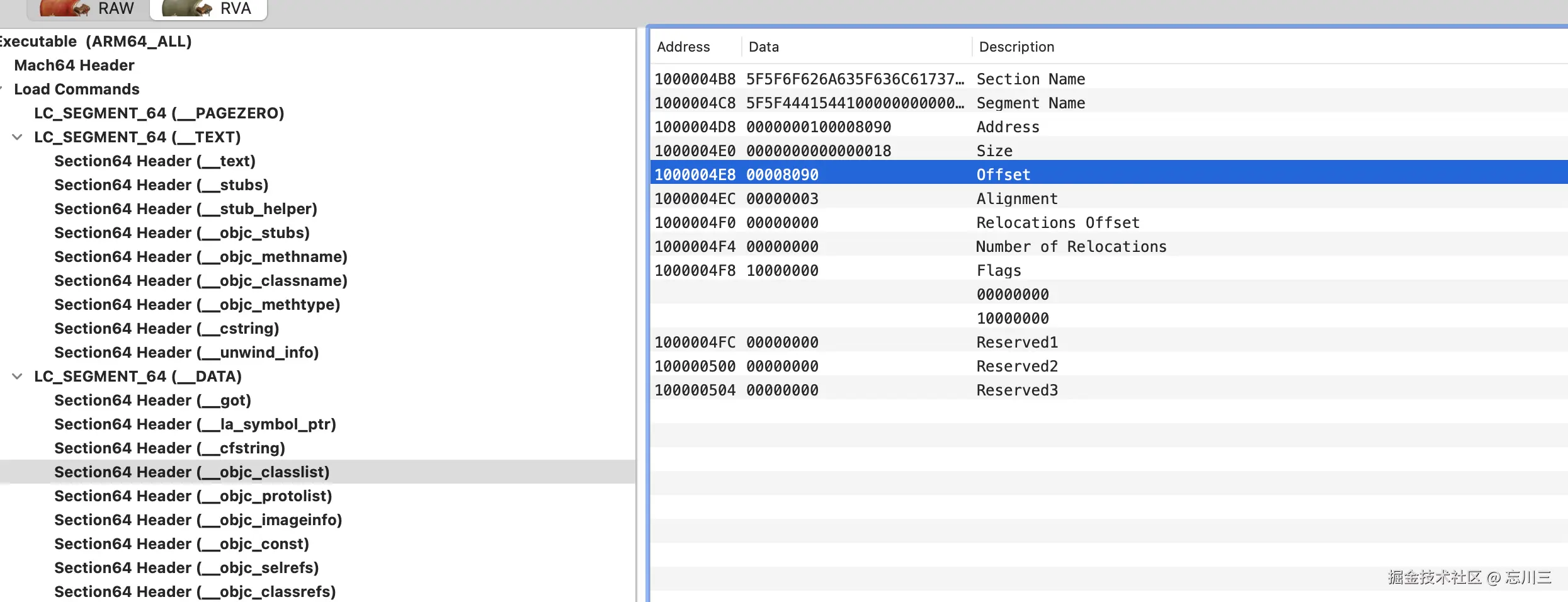Open Section64 Header (__cstring)
The image size is (1568, 602).
tap(167, 328)
